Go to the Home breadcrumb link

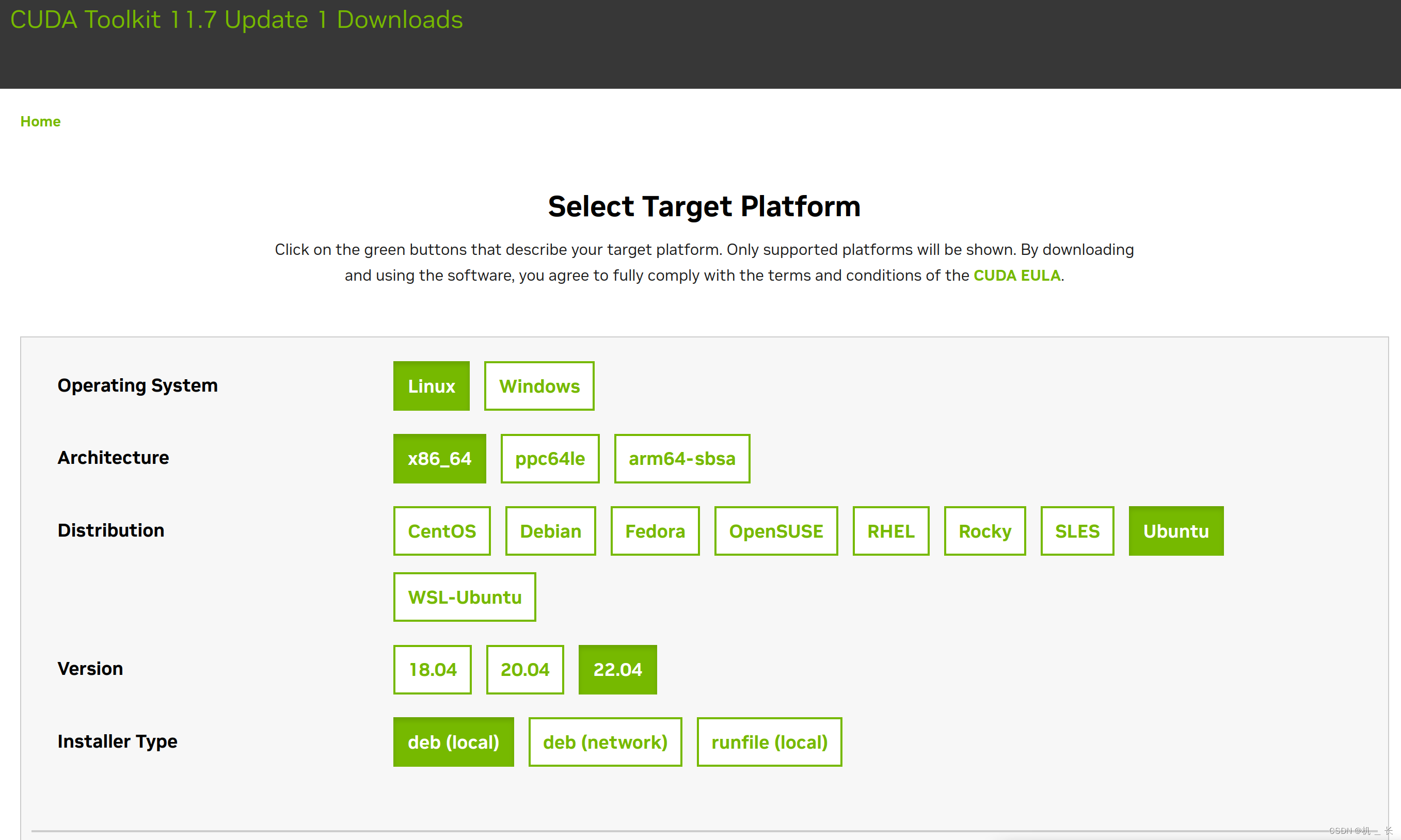(x=40, y=122)
